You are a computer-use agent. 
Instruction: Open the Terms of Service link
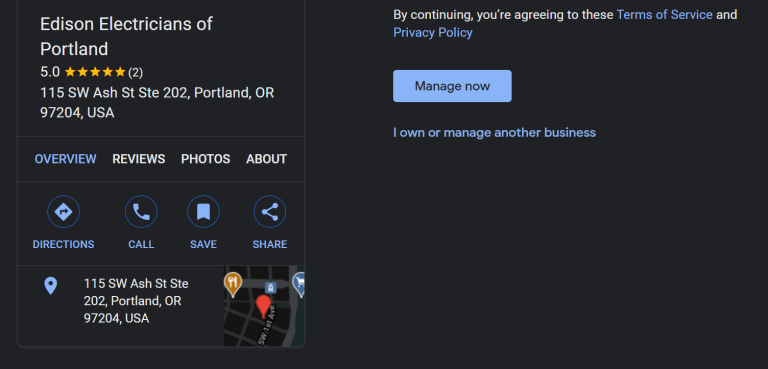click(665, 15)
